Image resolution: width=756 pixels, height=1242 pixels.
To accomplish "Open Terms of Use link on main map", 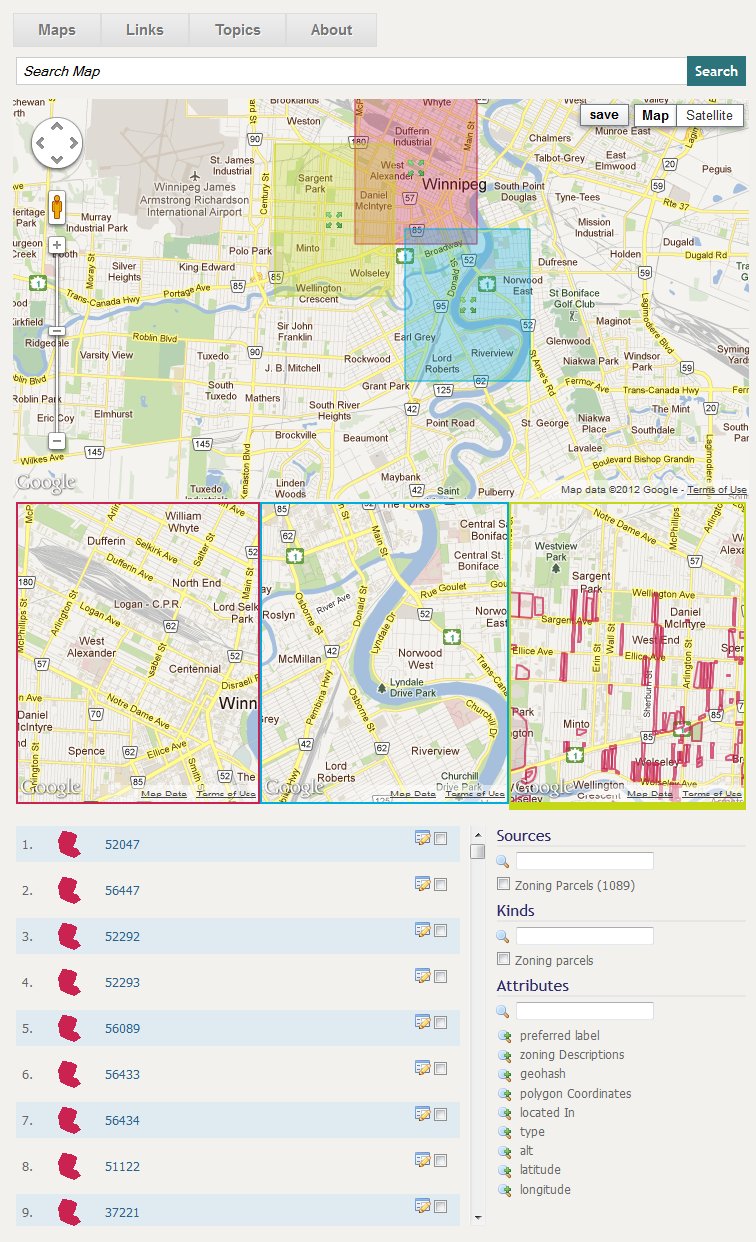I will coord(717,490).
